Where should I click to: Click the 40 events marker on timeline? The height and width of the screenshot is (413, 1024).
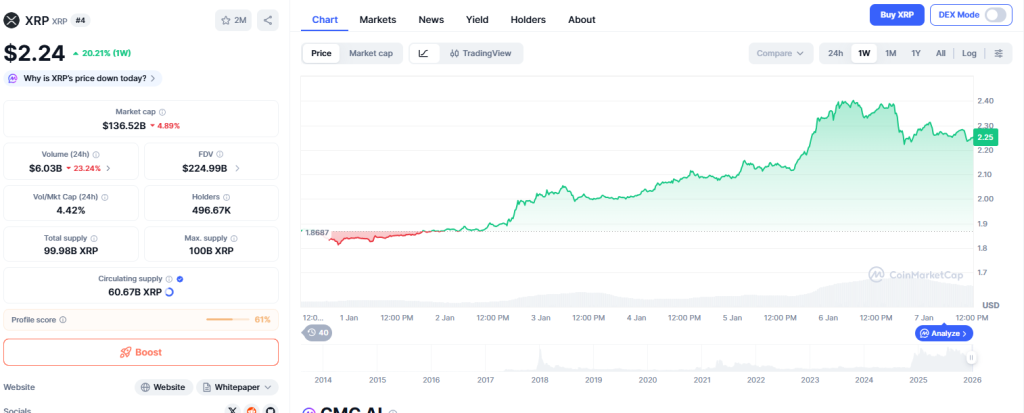tap(318, 333)
